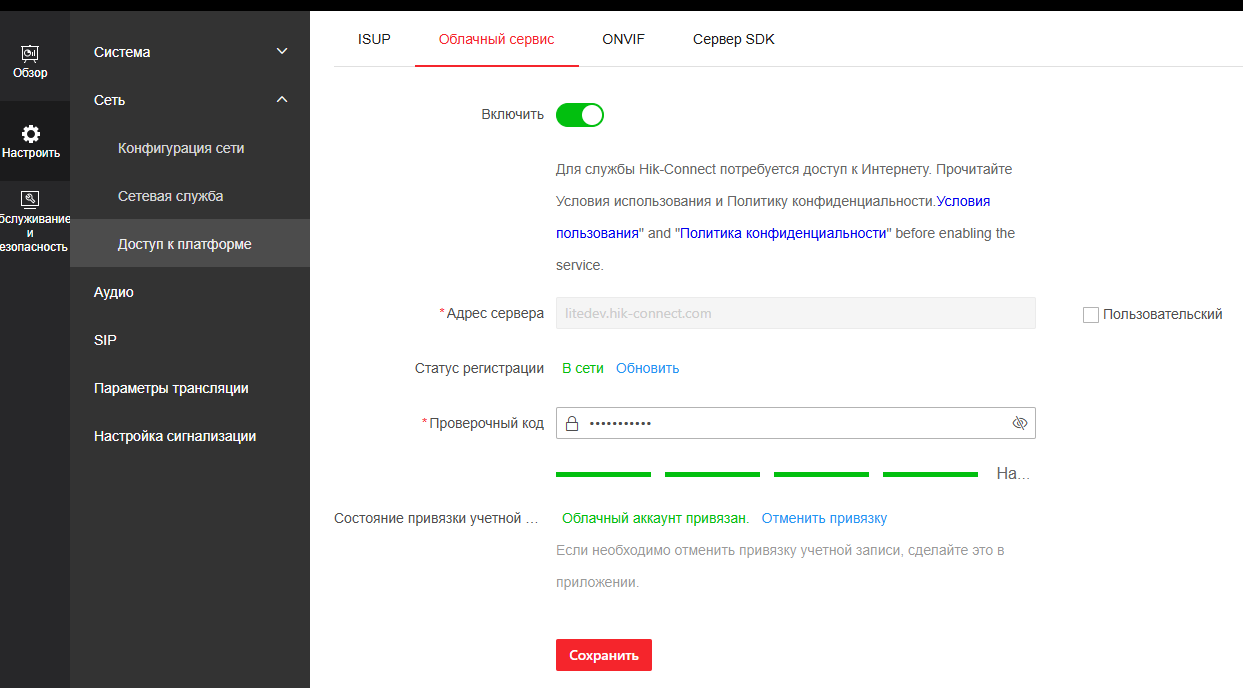Image resolution: width=1243 pixels, height=688 pixels.
Task: Open Конфигурация сети submenu item
Action: [181, 148]
